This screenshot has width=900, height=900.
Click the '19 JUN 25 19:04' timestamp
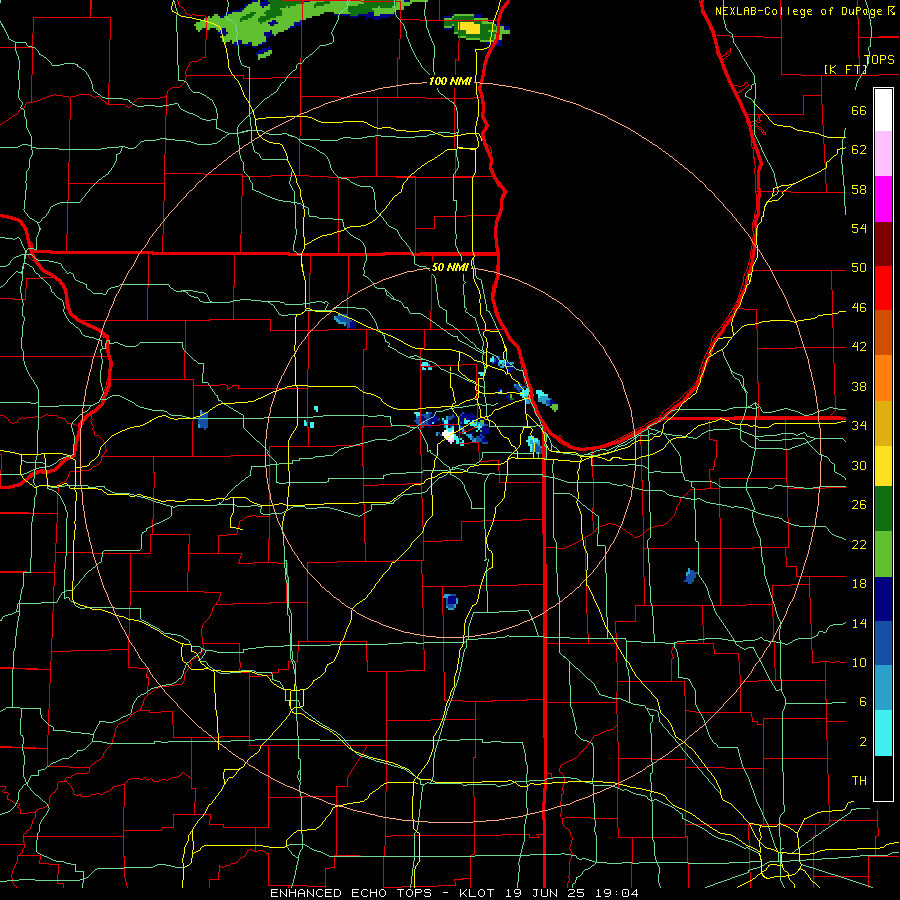click(572, 893)
